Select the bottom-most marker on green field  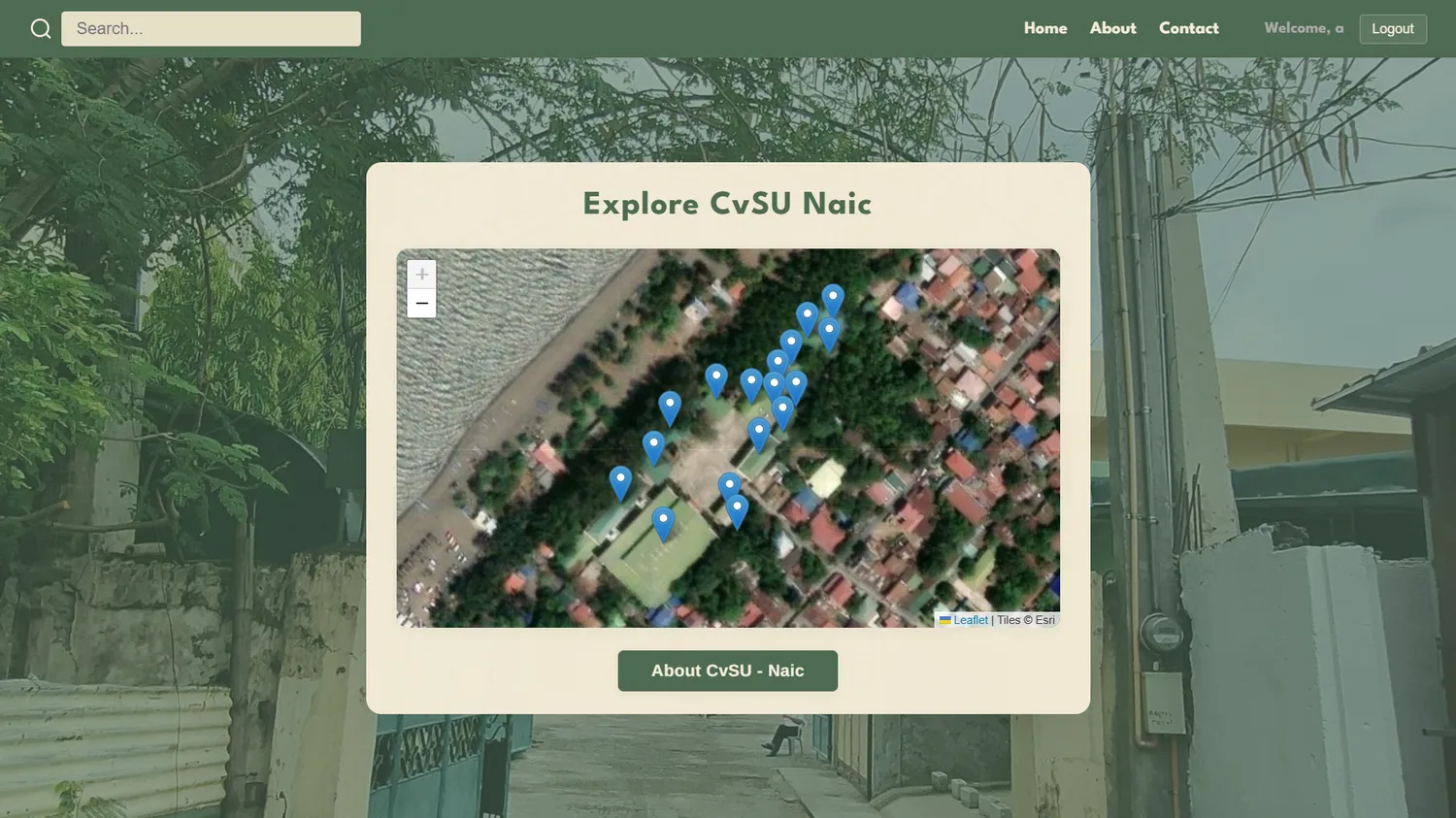click(663, 524)
